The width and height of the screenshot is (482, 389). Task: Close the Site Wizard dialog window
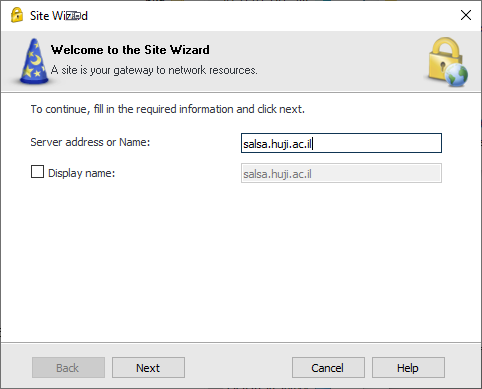pyautogui.click(x=466, y=15)
